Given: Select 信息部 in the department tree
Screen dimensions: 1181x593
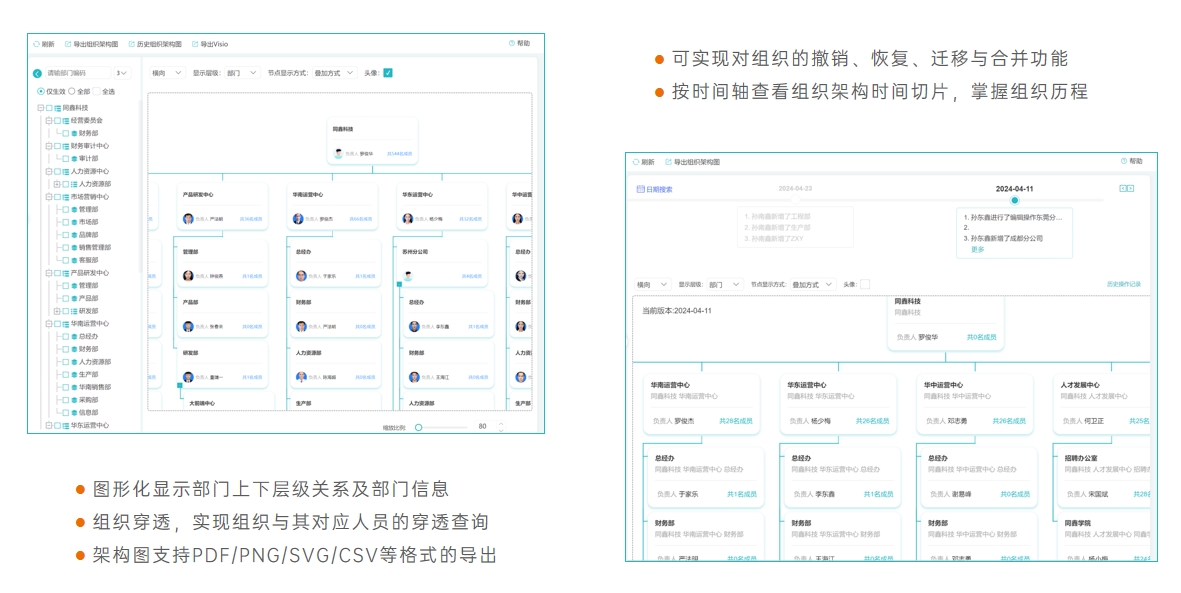Looking at the screenshot, I should pyautogui.click(x=88, y=412).
